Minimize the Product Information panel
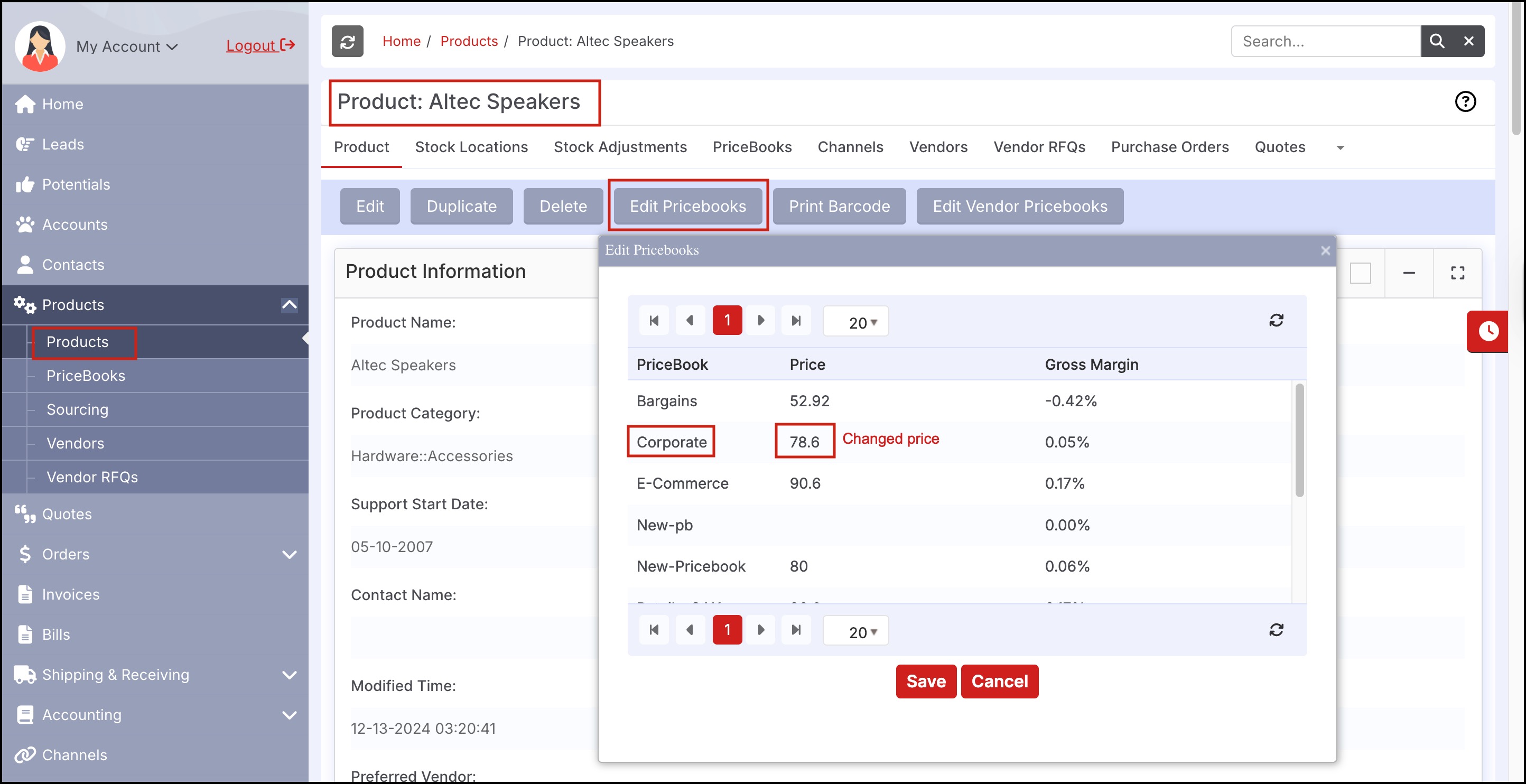1526x784 pixels. point(1409,273)
